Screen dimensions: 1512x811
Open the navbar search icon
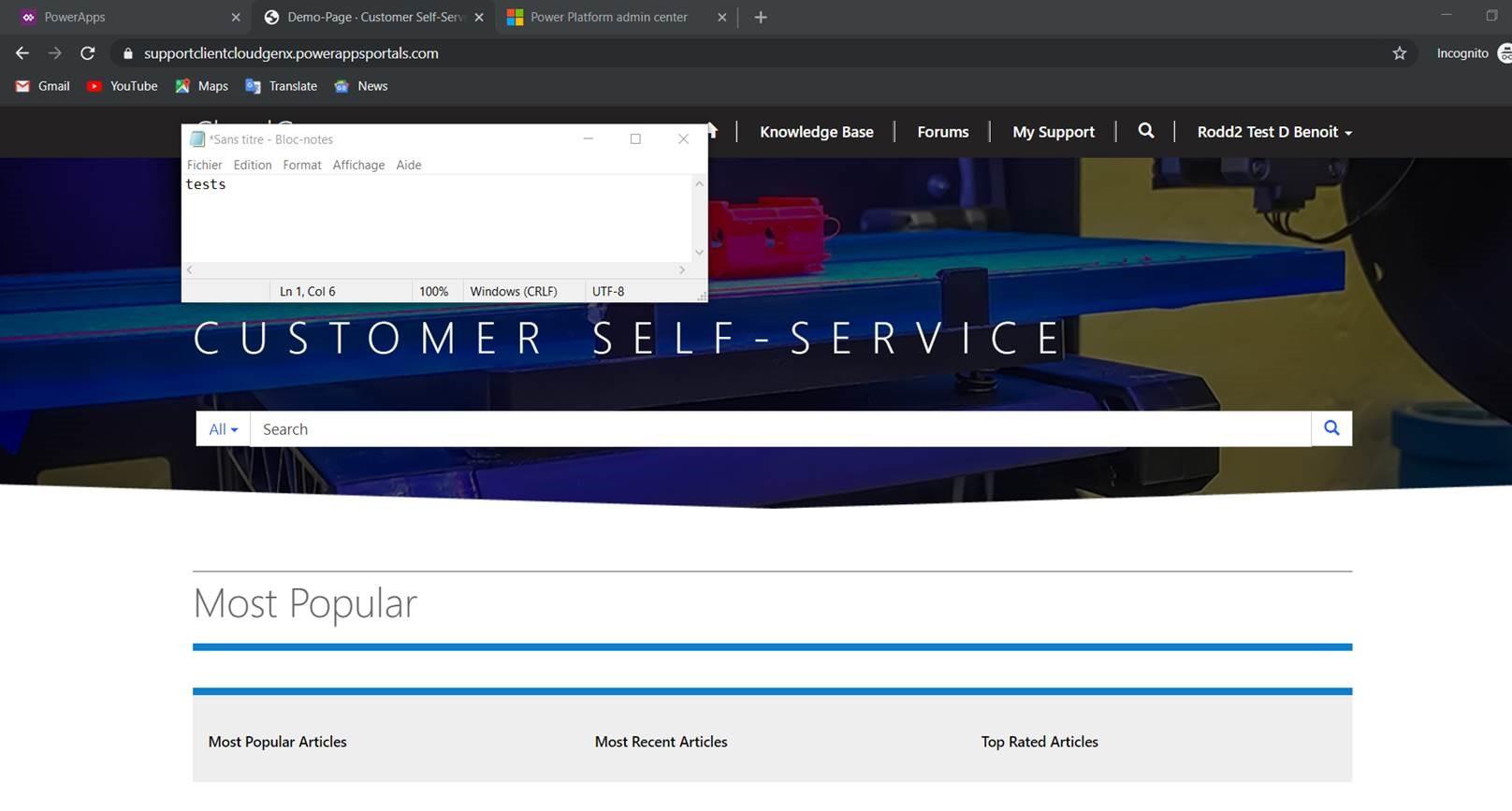tap(1145, 131)
